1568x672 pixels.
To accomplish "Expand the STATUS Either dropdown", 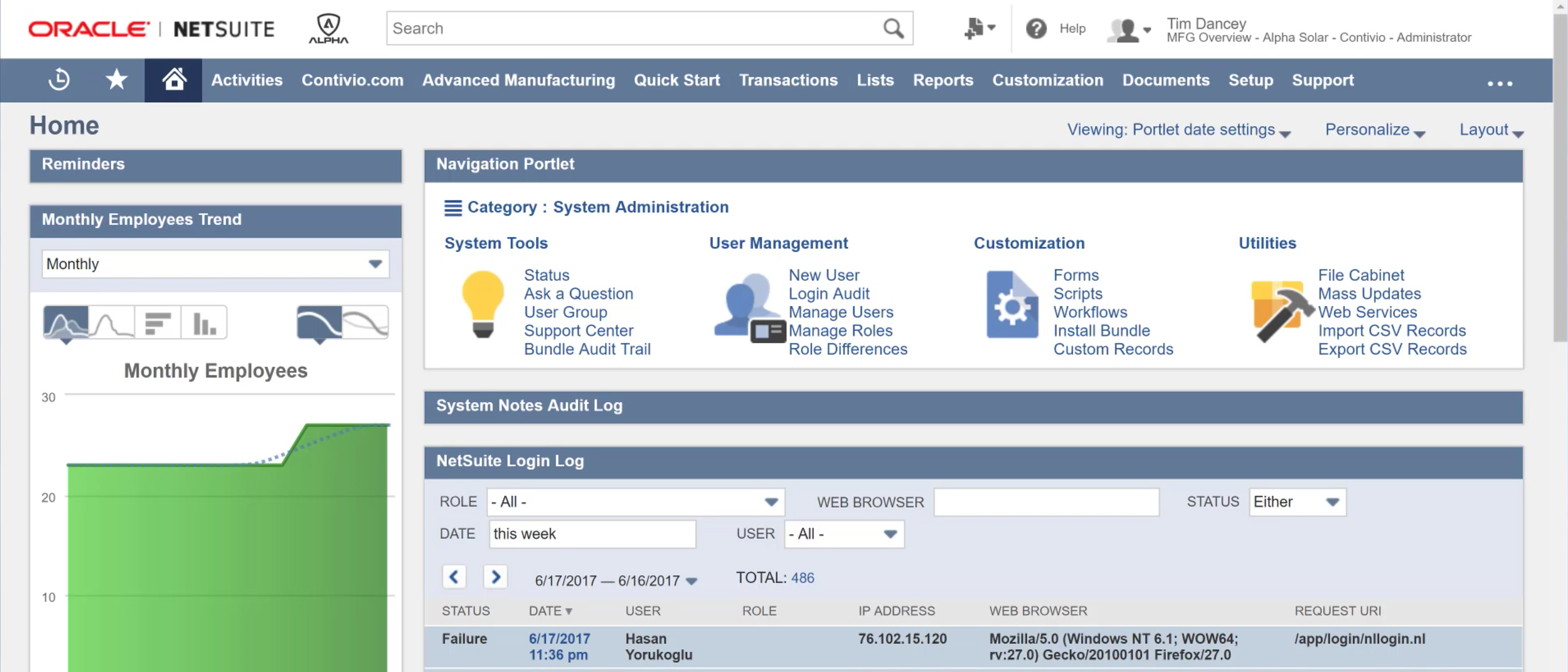I will 1297,502.
